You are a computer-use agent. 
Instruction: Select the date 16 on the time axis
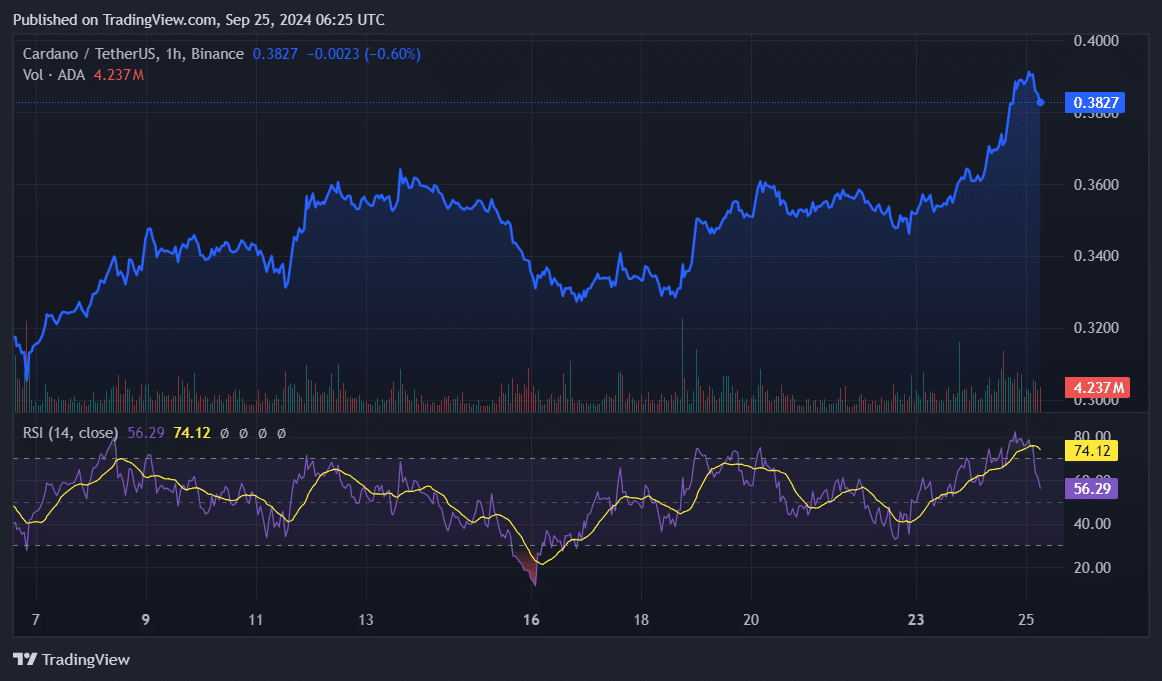(531, 620)
